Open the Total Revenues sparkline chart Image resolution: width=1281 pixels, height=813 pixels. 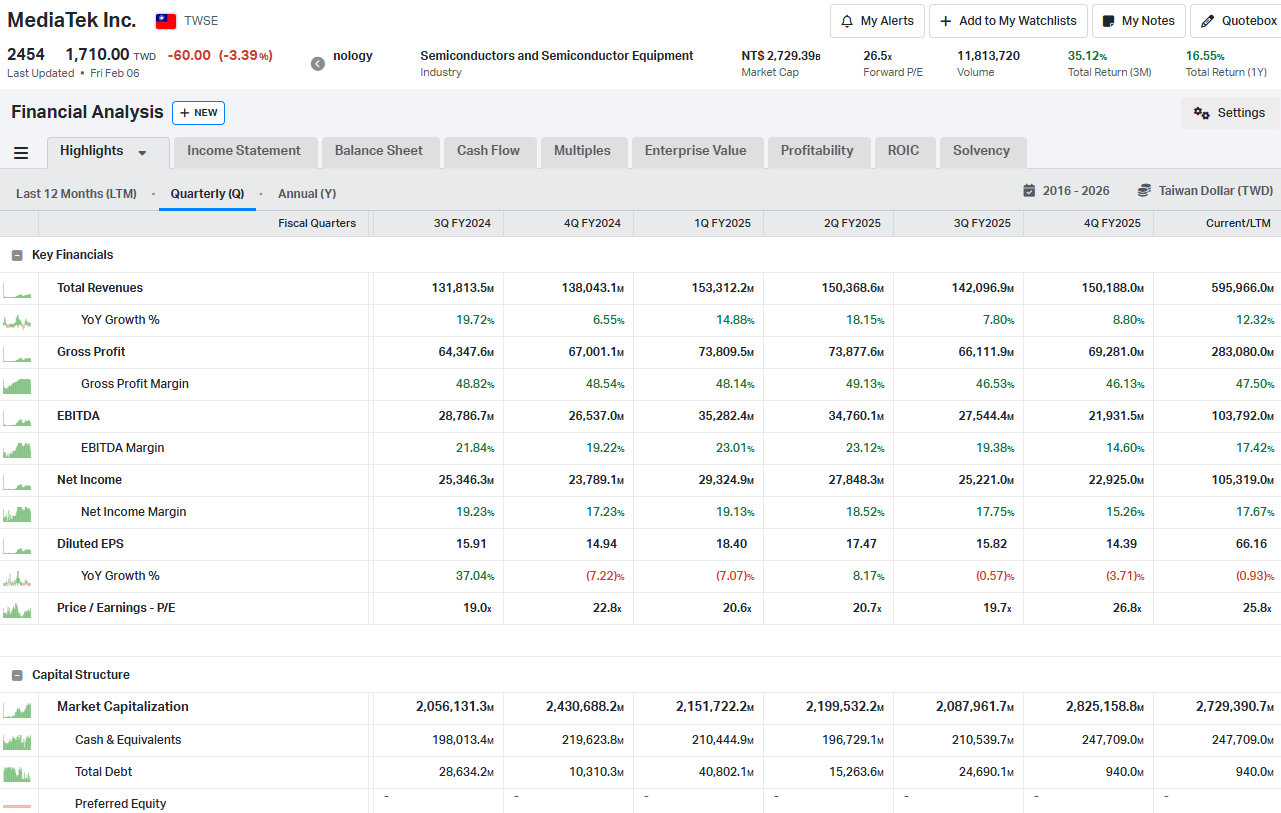tap(18, 289)
